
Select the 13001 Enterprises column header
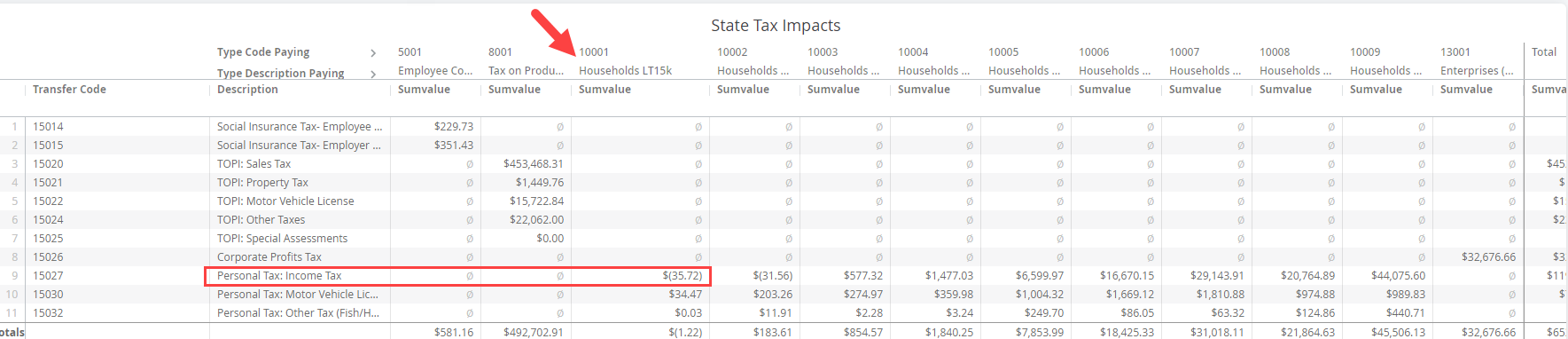click(1476, 61)
